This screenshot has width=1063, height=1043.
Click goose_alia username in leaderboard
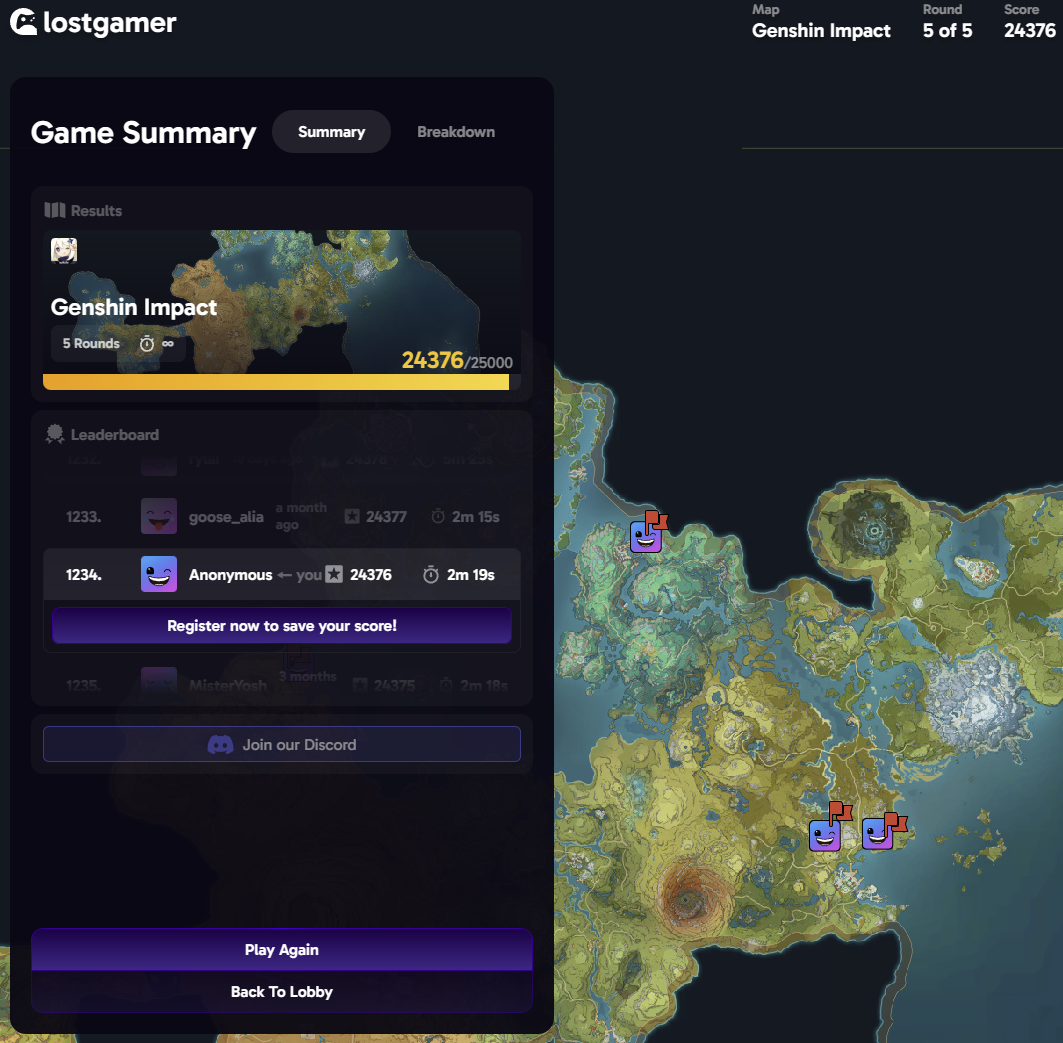tap(226, 517)
